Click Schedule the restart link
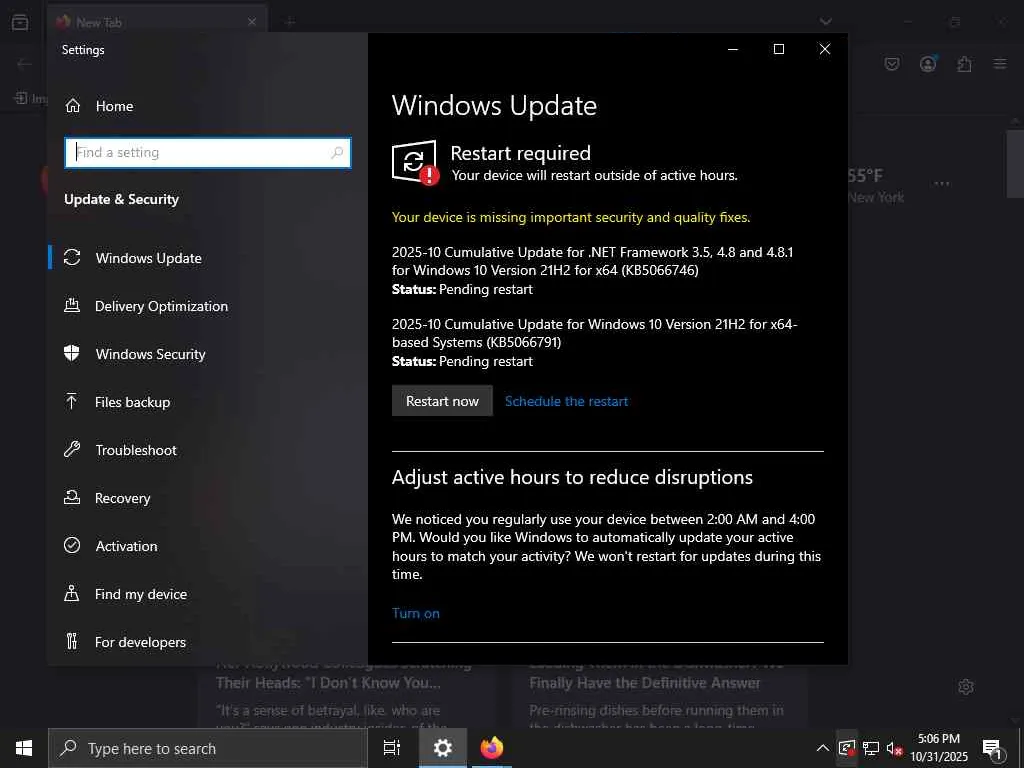1024x768 pixels. point(566,401)
